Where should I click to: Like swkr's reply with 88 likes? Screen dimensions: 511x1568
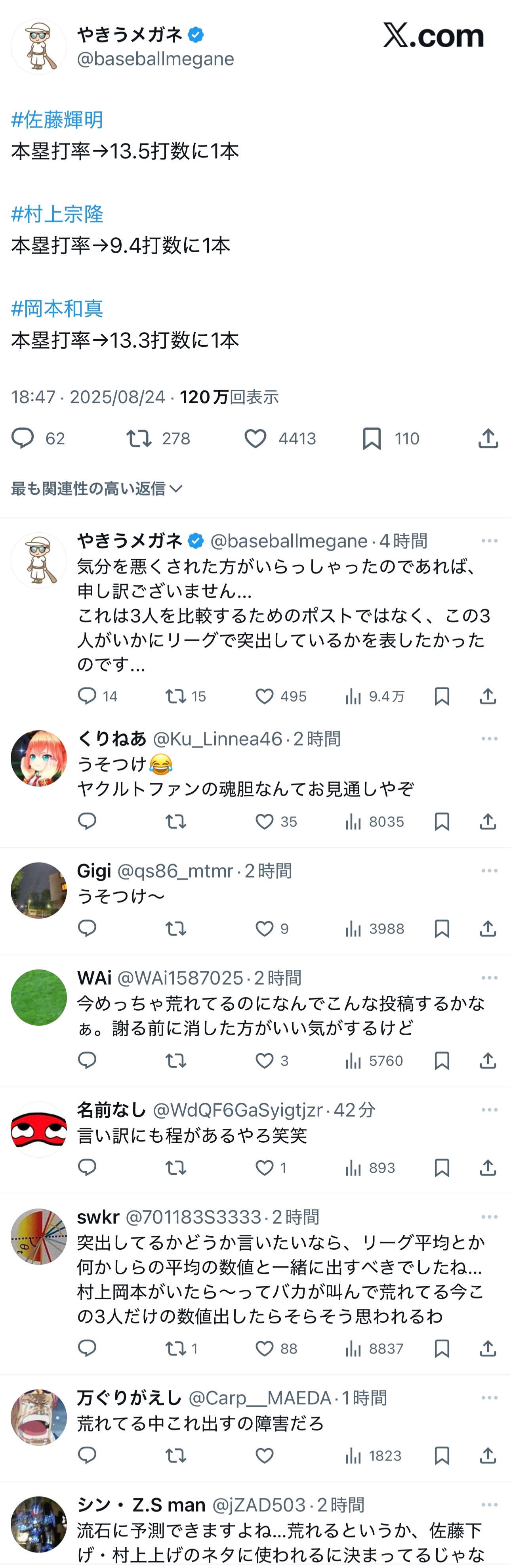(x=265, y=1348)
